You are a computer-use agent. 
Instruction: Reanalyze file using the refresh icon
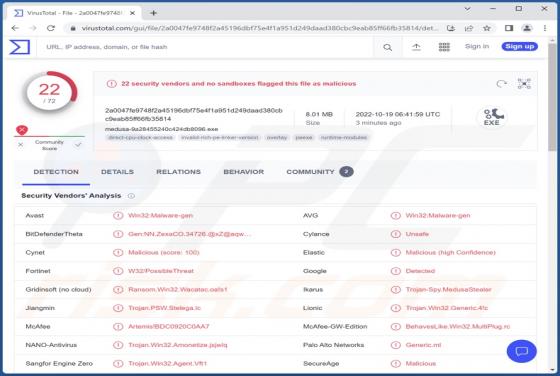click(x=501, y=84)
